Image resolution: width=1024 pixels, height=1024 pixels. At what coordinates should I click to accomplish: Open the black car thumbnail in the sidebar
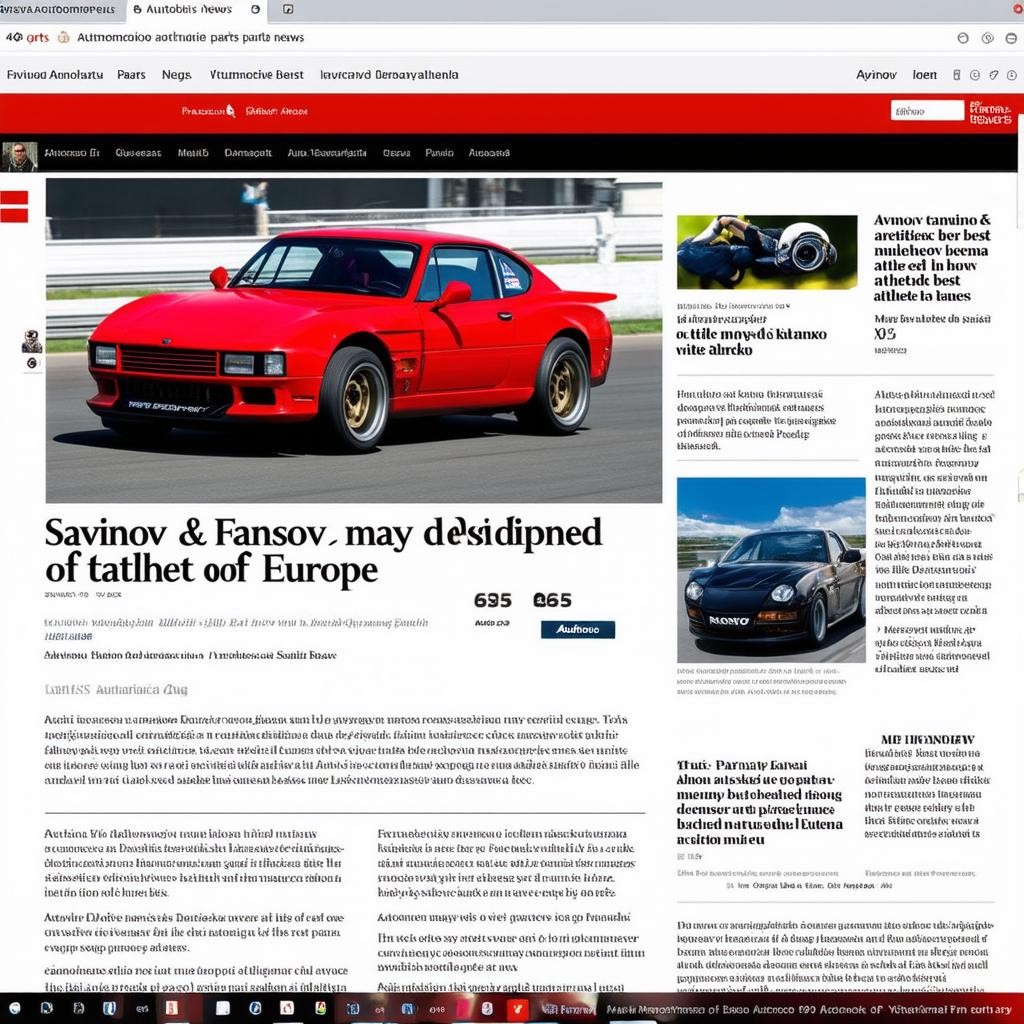[x=770, y=570]
